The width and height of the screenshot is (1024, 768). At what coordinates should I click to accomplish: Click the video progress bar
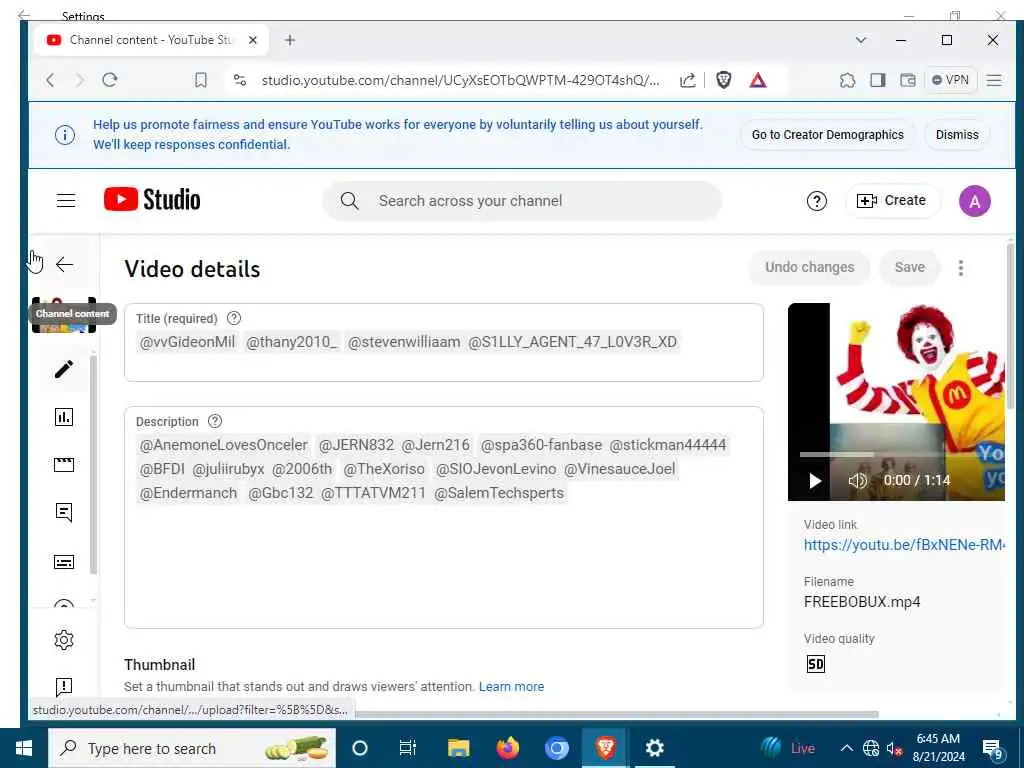click(x=901, y=455)
